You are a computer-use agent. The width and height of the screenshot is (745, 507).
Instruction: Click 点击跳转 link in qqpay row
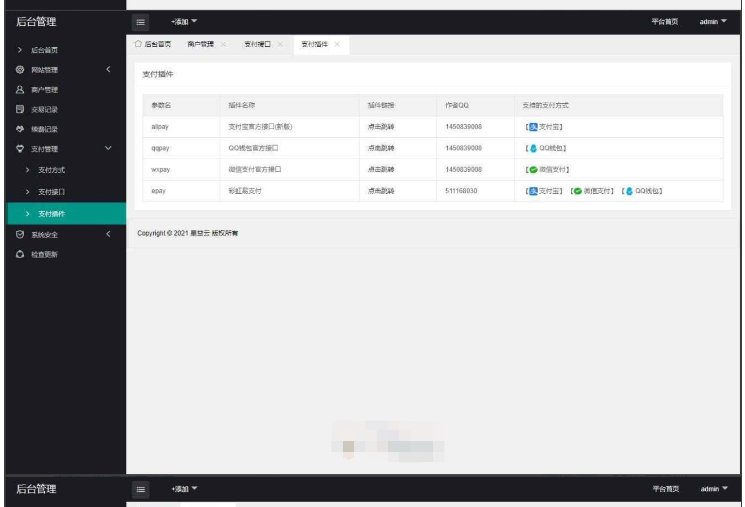coord(381,148)
